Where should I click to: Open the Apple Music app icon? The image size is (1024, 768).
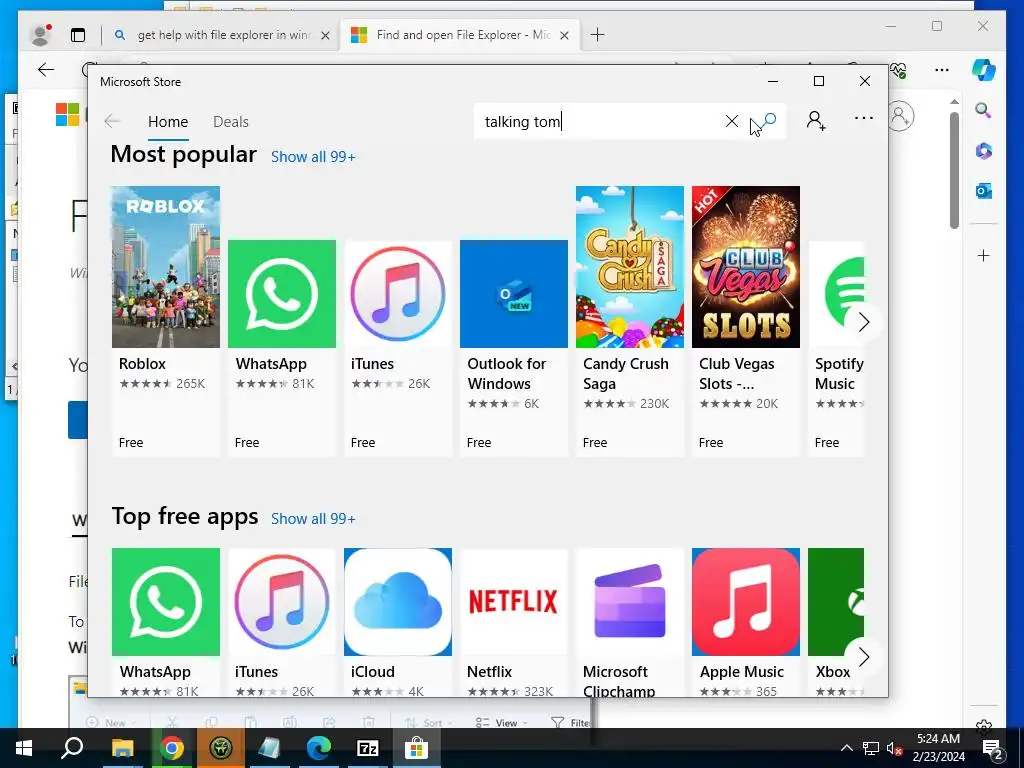click(746, 601)
